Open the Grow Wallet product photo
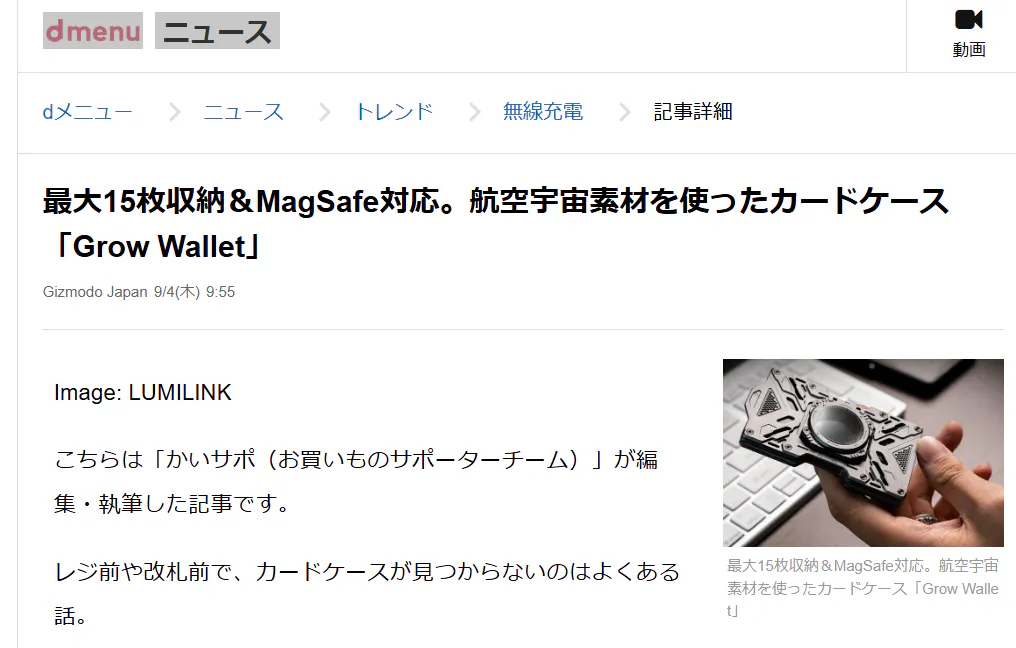 tap(863, 452)
